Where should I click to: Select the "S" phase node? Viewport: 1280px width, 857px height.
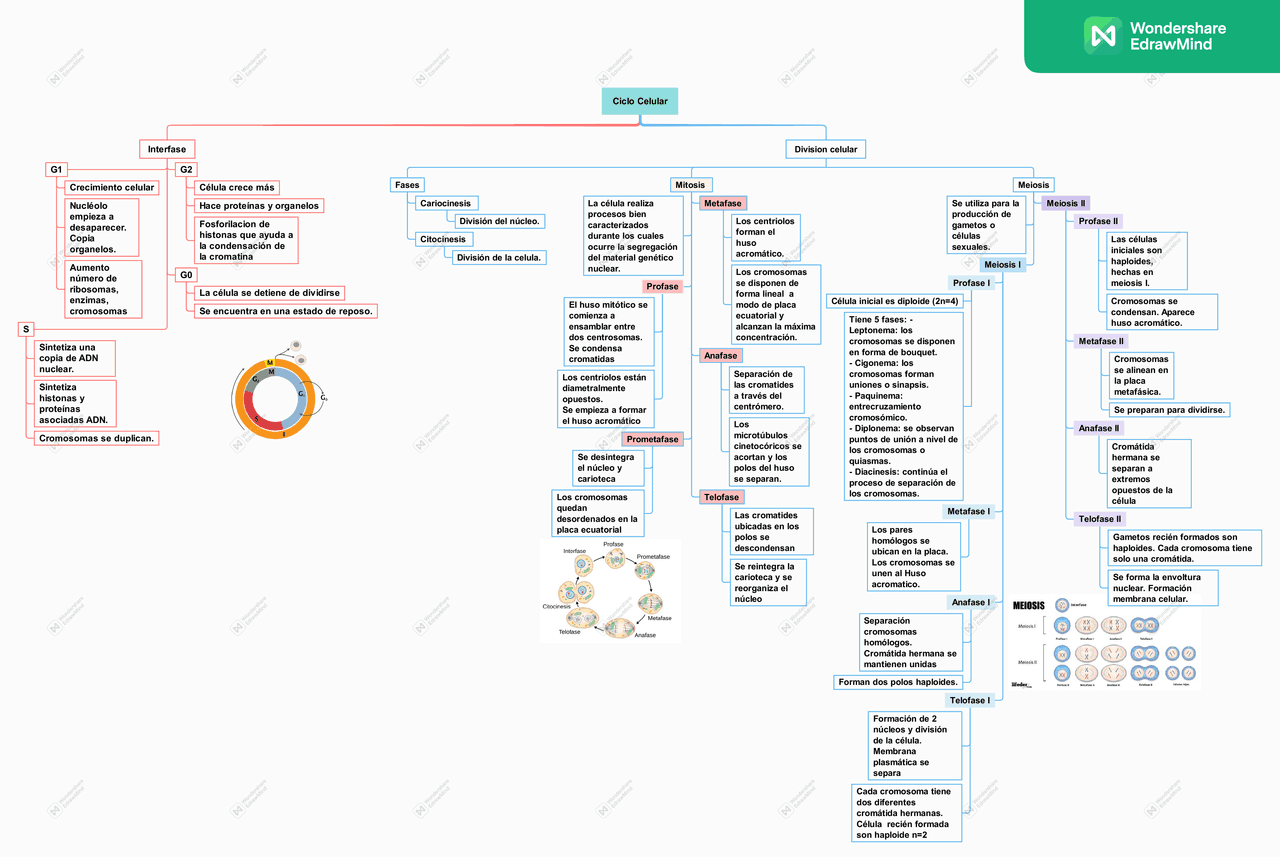tap(26, 329)
